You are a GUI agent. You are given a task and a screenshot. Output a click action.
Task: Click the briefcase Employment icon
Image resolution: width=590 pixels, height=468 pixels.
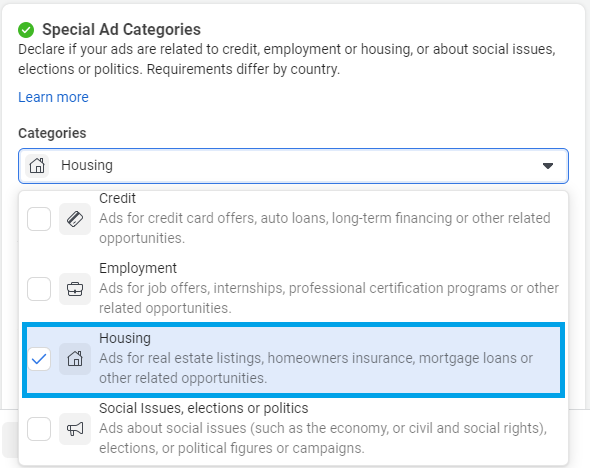click(75, 289)
